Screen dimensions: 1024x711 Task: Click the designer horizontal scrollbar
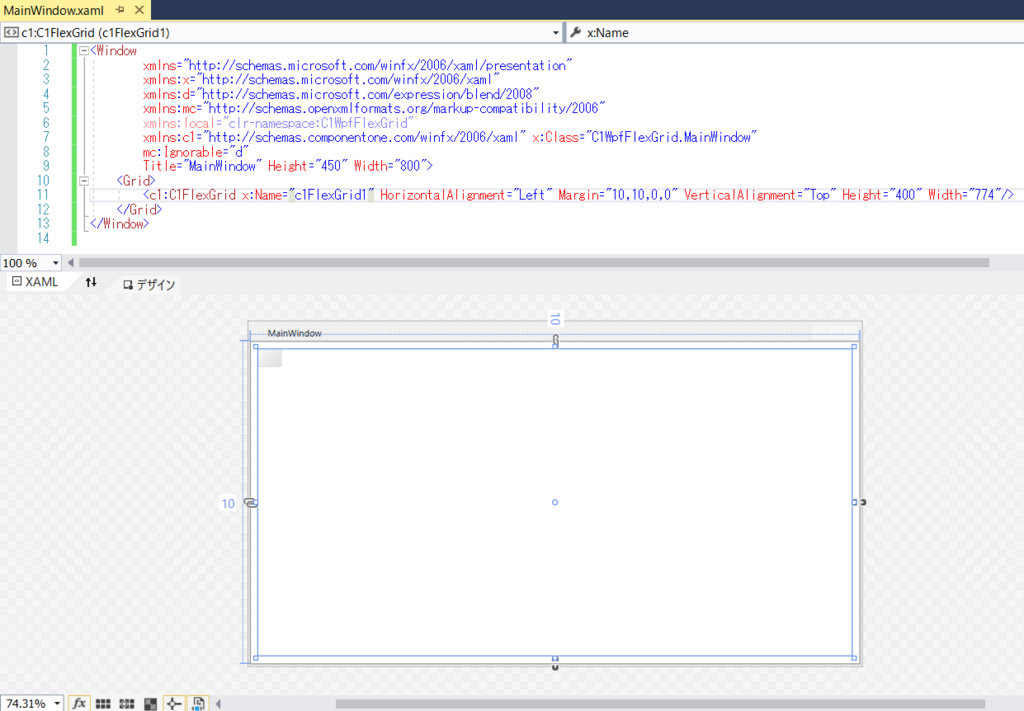pyautogui.click(x=660, y=704)
